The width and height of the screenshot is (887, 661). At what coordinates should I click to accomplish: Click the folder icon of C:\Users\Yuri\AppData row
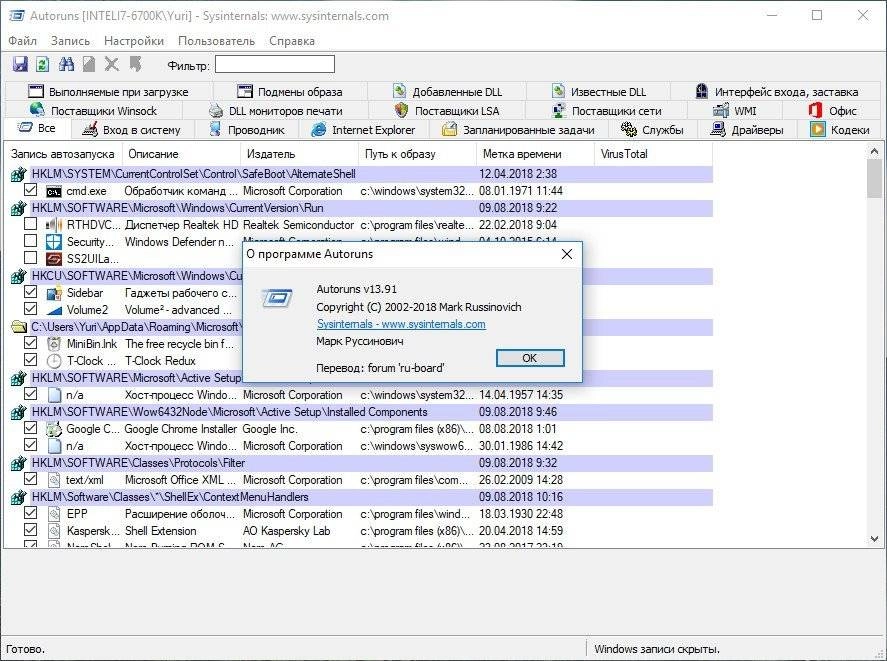click(19, 327)
